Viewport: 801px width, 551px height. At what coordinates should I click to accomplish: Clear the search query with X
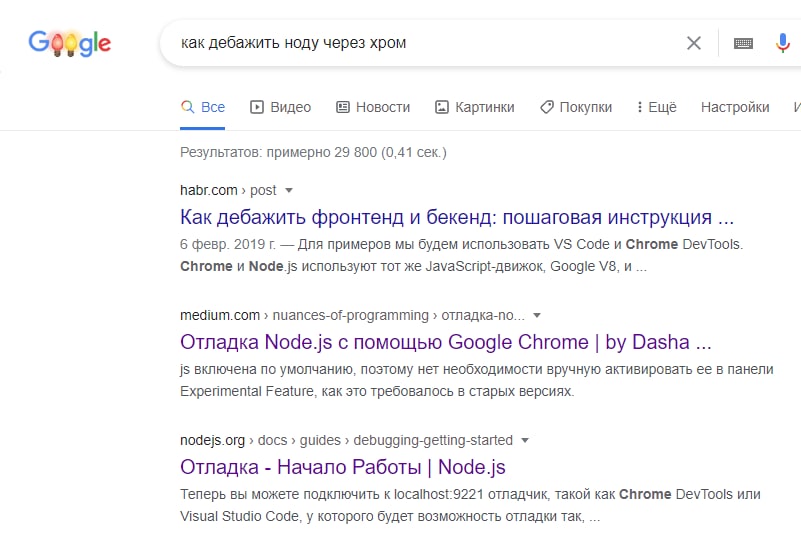[x=694, y=43]
